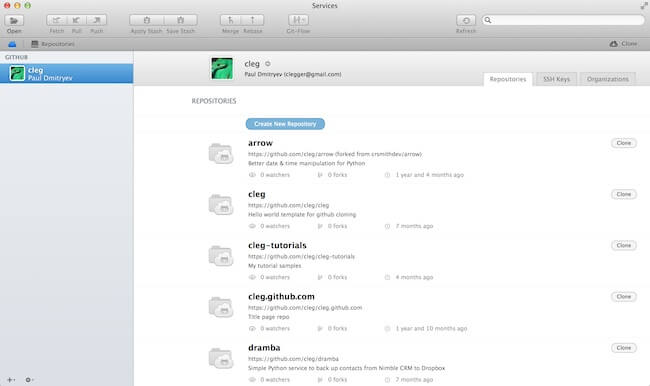Click the add account plus button at bottom left
Viewport: 650px width, 386px height.
10,380
